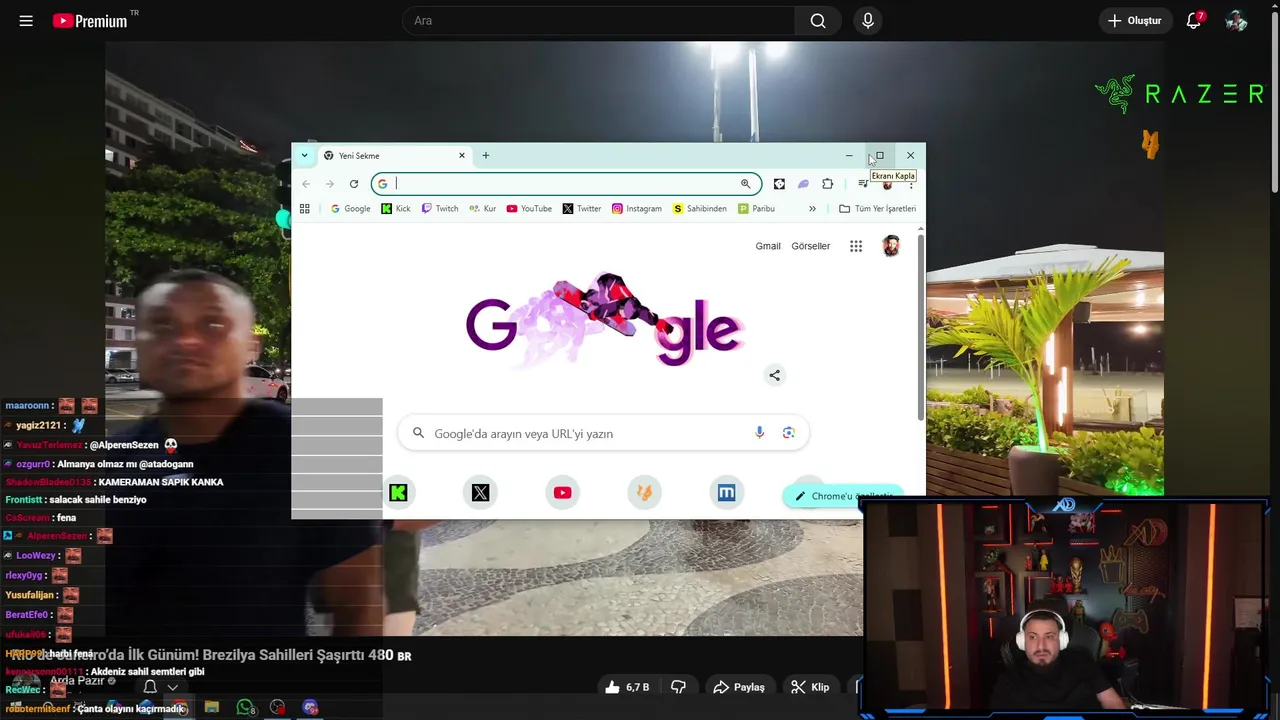1280x720 pixels.
Task: Click the YouTube page vertical scrollbar
Action: click(1274, 100)
